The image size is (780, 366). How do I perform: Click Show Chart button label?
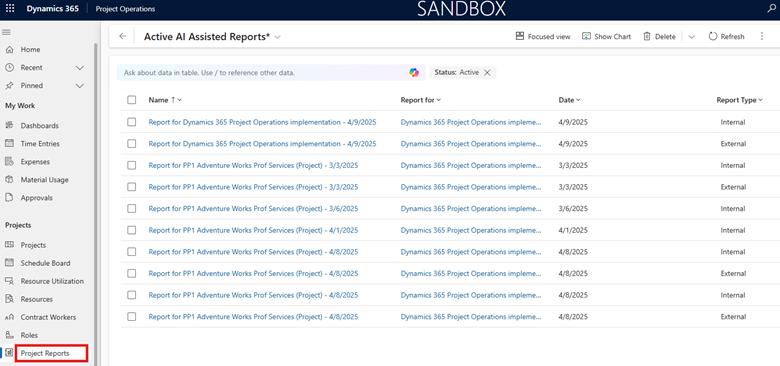click(613, 37)
